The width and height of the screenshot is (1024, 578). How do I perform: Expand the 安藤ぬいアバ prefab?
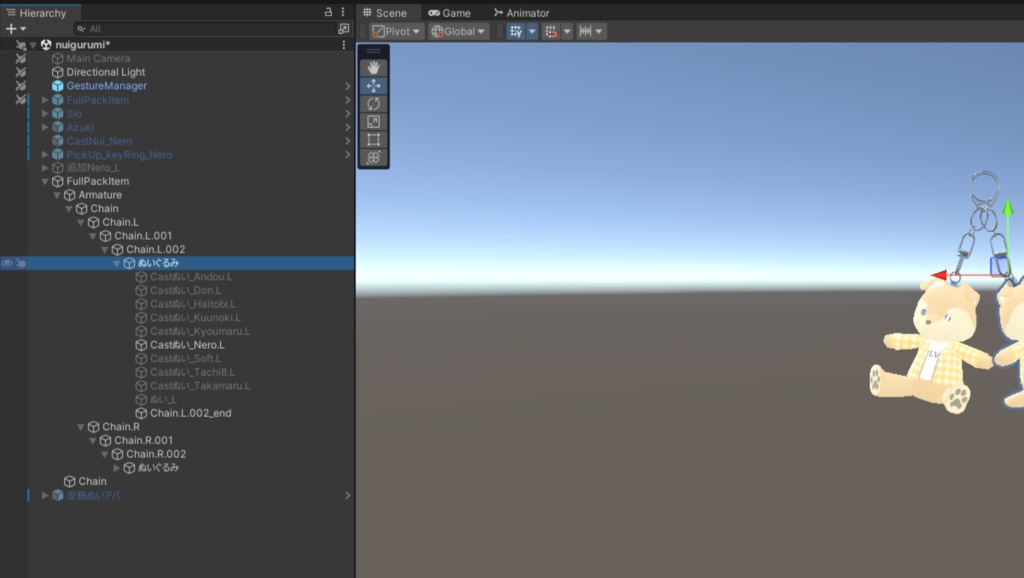point(45,496)
